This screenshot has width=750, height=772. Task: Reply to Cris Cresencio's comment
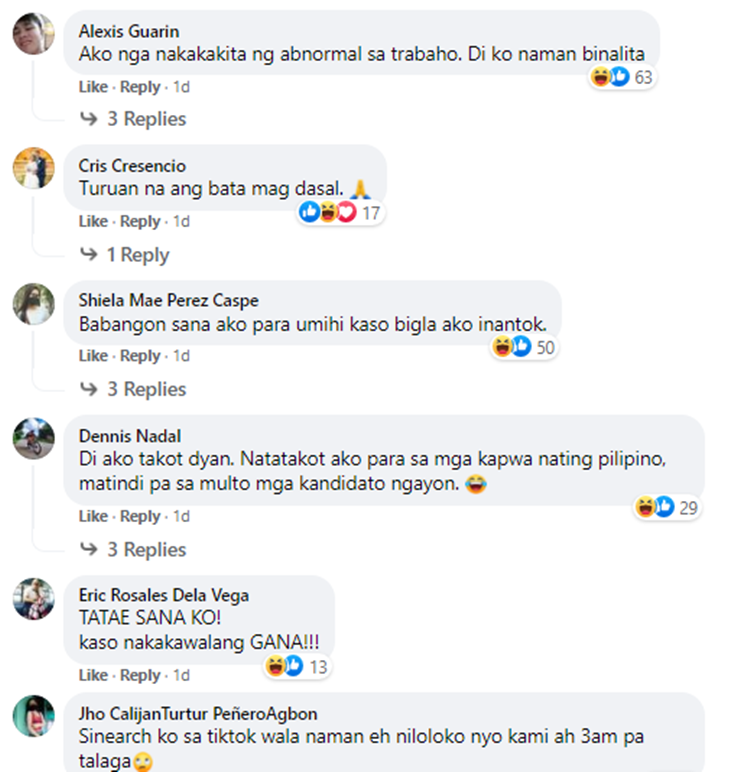pyautogui.click(x=140, y=222)
